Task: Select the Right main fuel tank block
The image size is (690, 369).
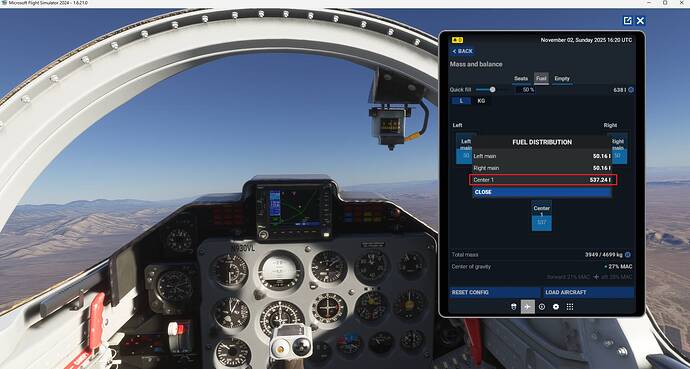Action: coord(619,149)
